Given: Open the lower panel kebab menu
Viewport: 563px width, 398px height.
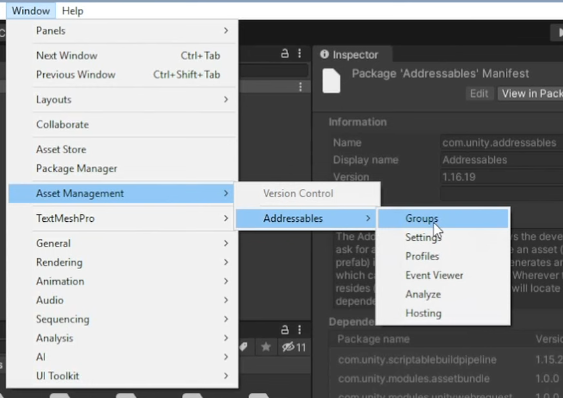Looking at the screenshot, I should pos(299,330).
